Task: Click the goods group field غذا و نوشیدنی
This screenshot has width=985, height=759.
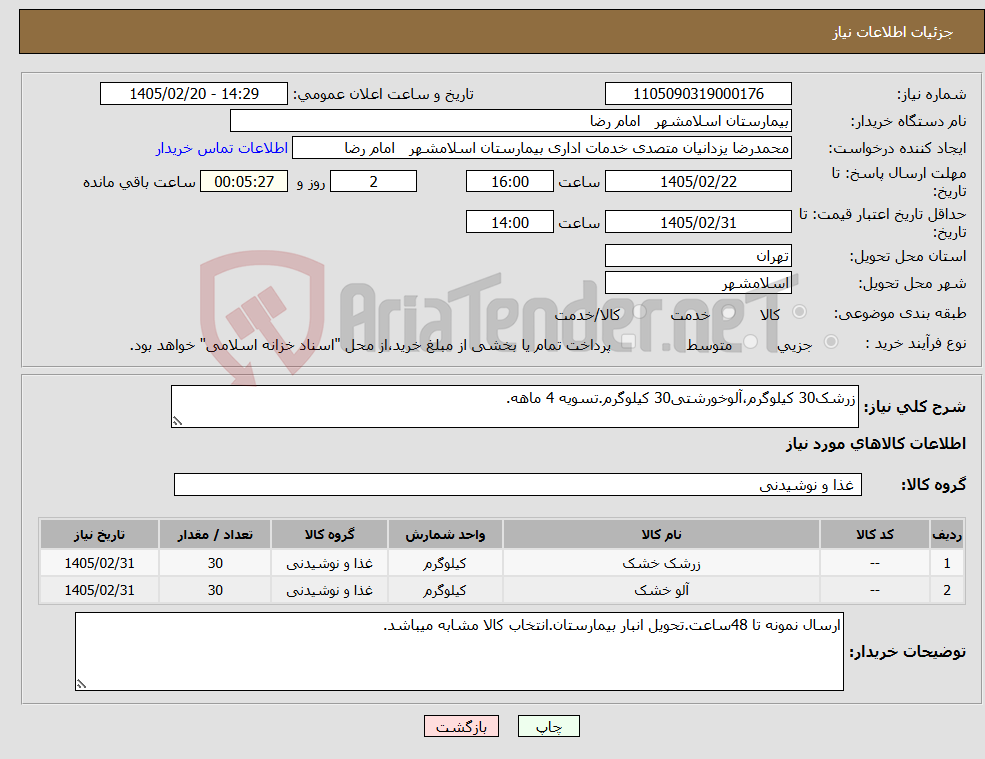Action: pos(518,484)
